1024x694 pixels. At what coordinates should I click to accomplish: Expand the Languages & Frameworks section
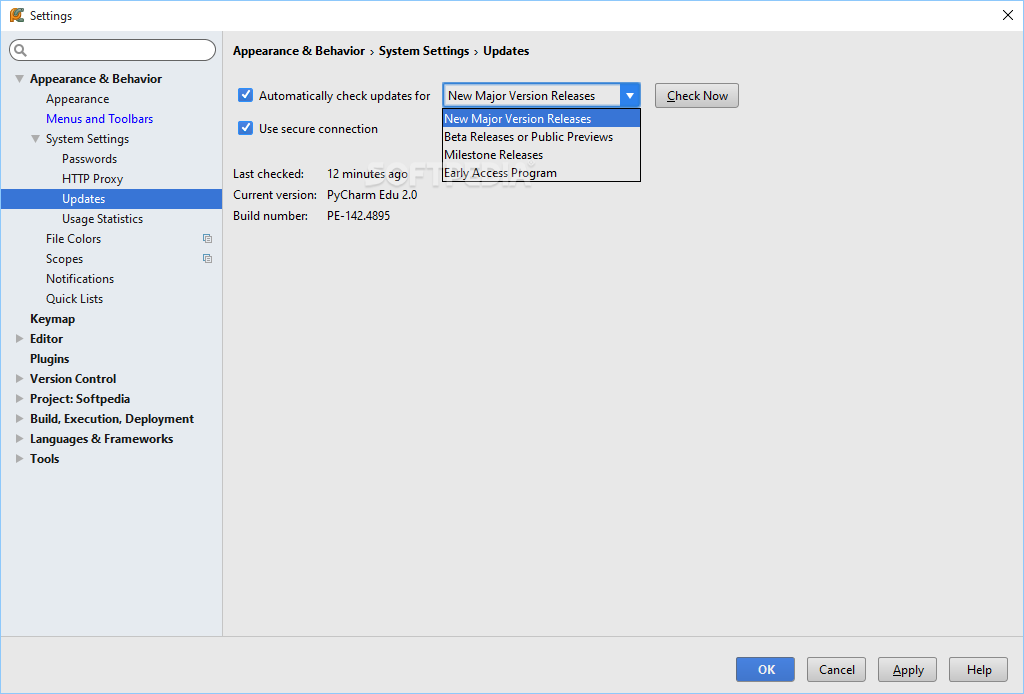20,439
